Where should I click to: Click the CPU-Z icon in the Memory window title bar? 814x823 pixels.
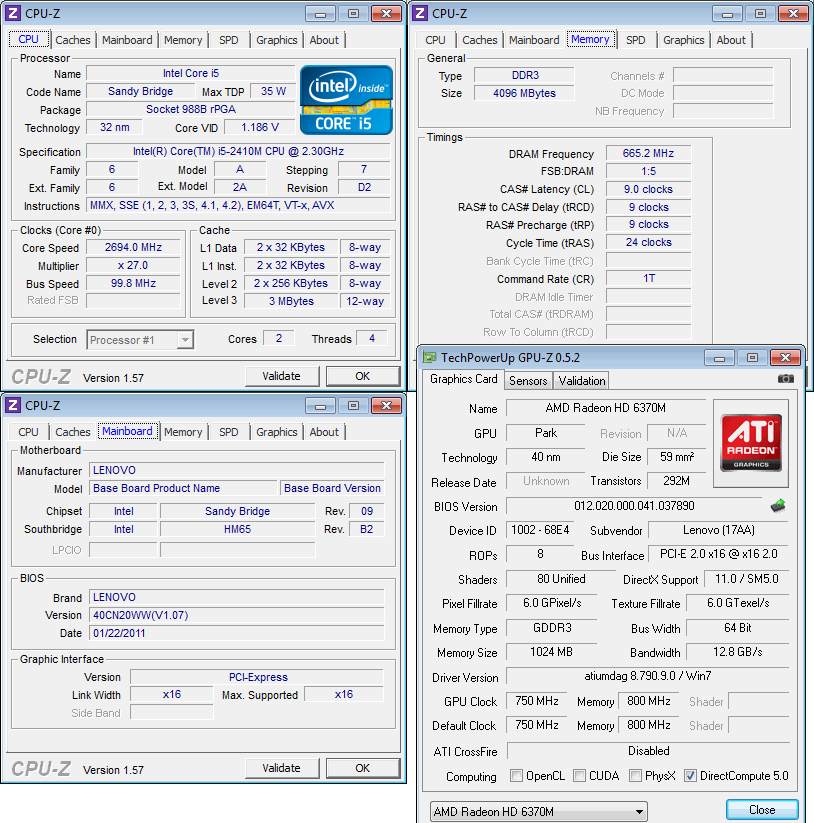(420, 14)
